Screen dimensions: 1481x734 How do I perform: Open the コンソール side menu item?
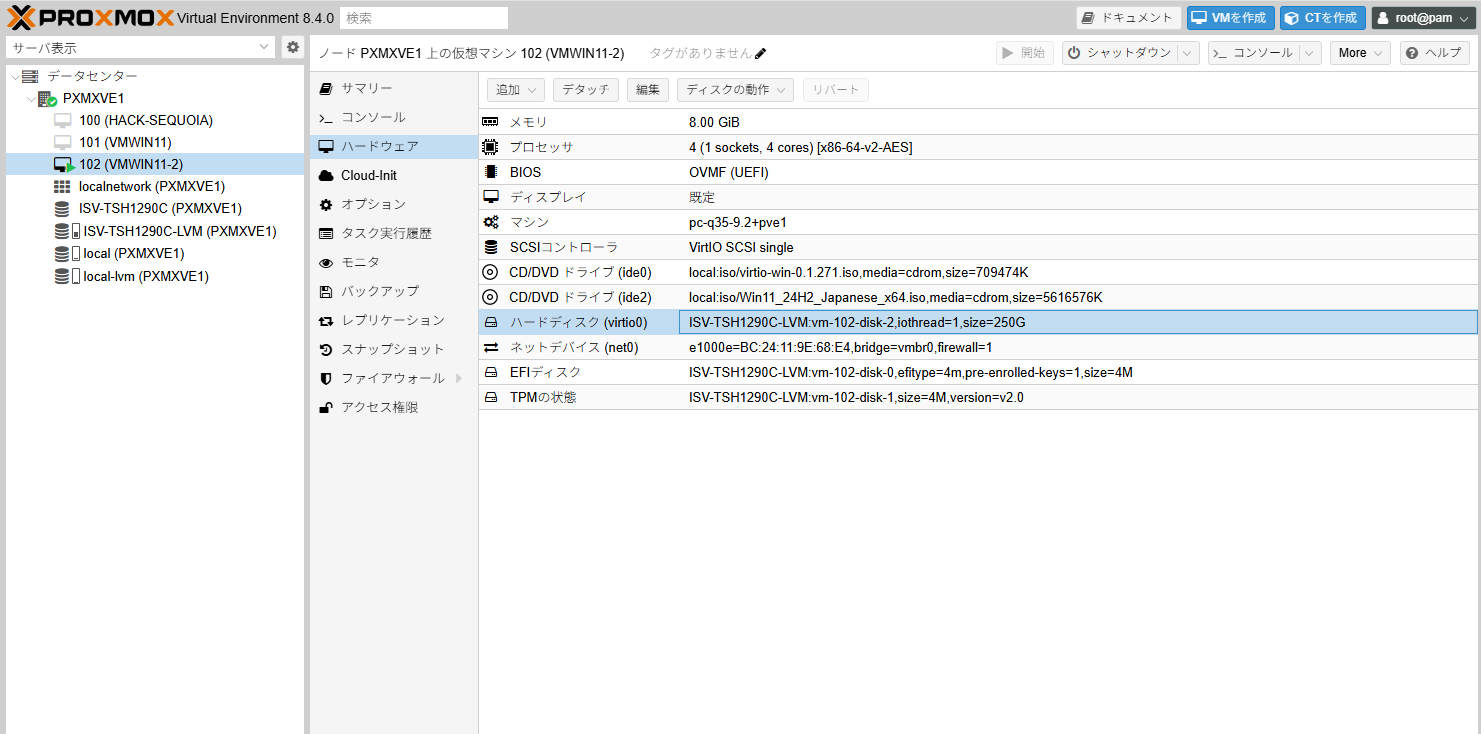[x=394, y=118]
